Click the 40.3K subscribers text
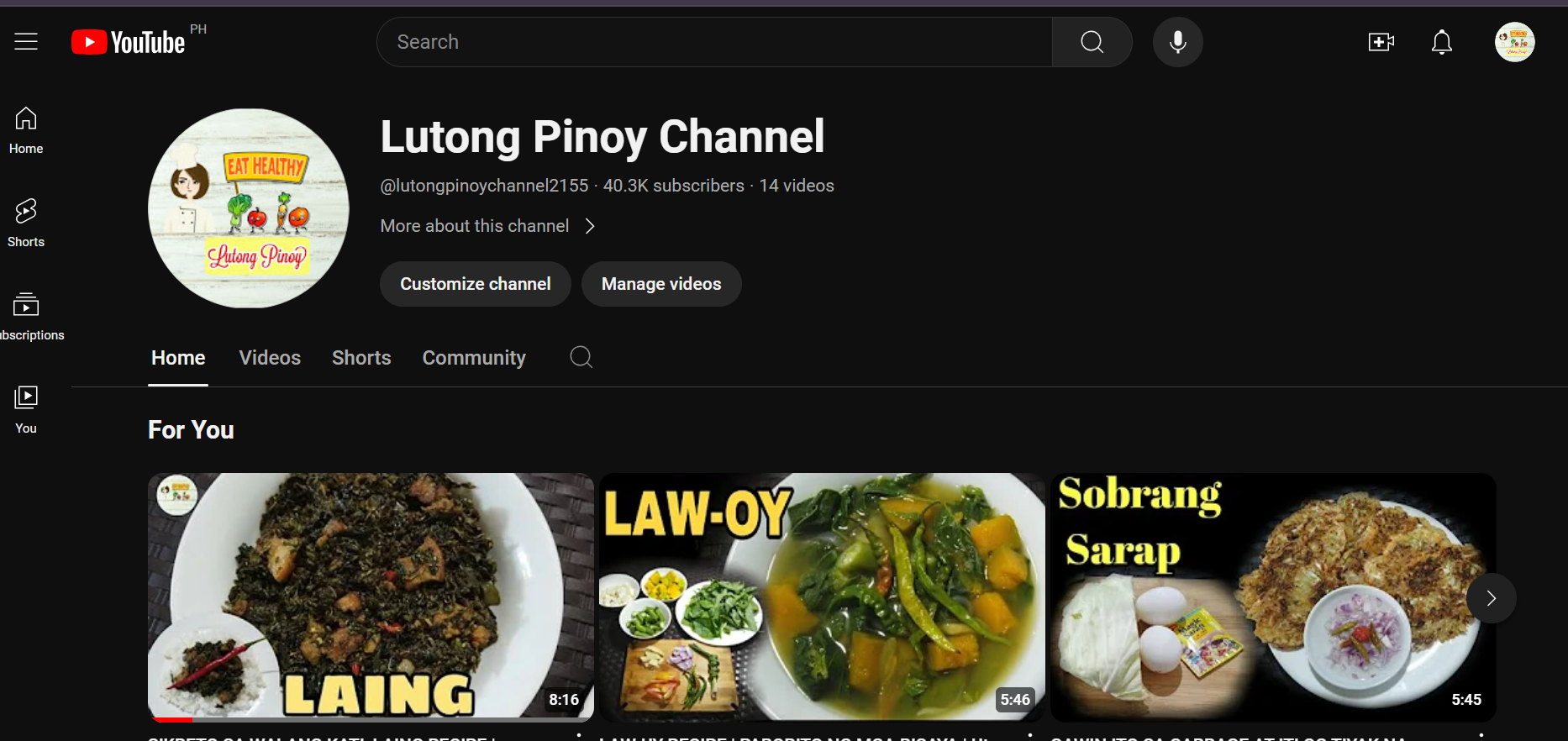The image size is (1568, 741). click(673, 186)
